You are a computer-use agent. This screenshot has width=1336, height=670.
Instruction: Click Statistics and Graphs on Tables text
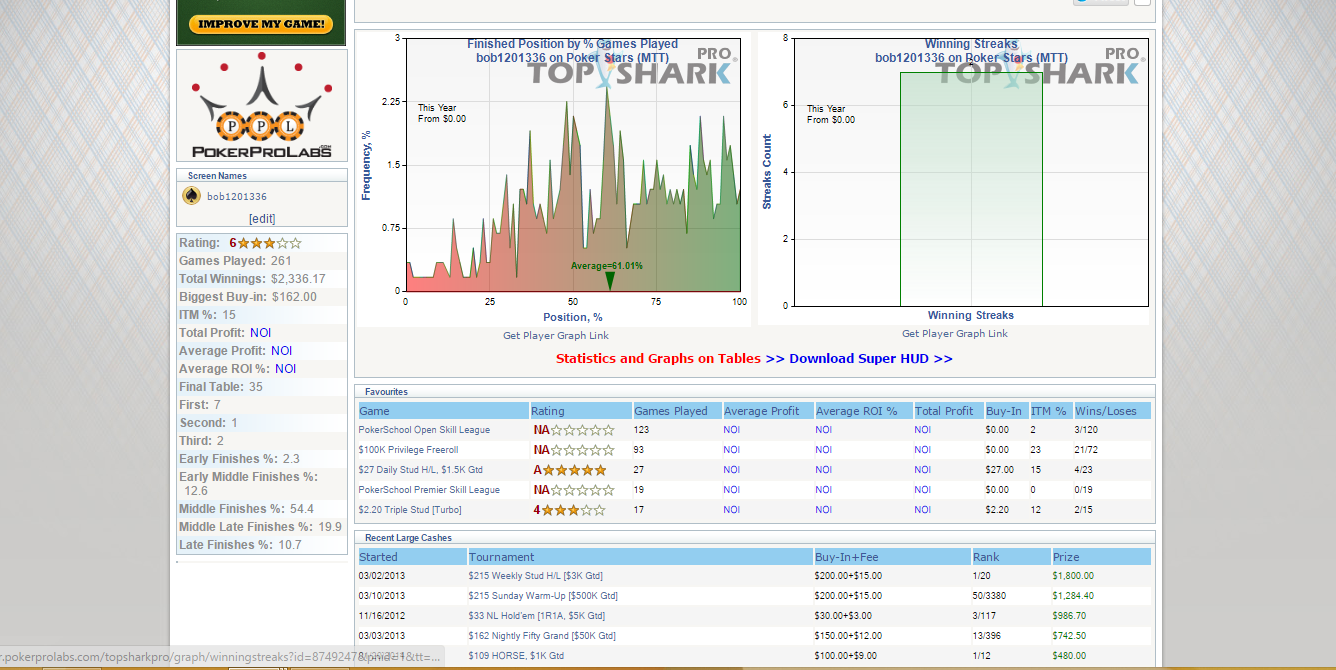[658, 359]
